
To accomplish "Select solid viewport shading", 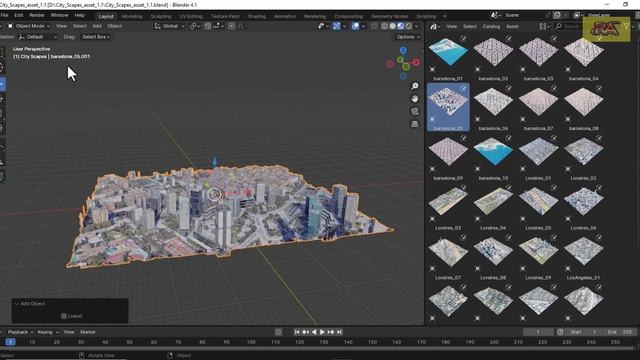I will (392, 26).
